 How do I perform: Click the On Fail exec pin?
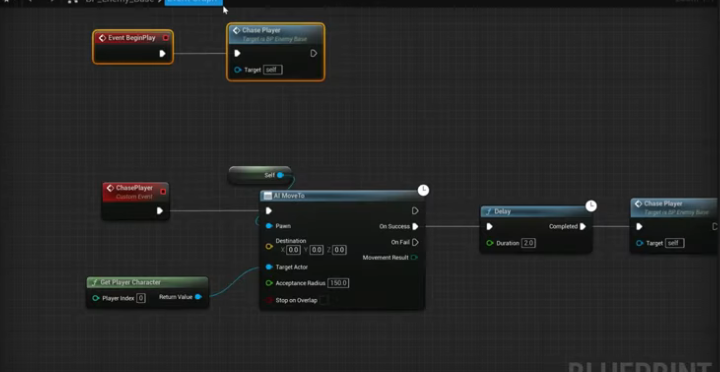[415, 242]
